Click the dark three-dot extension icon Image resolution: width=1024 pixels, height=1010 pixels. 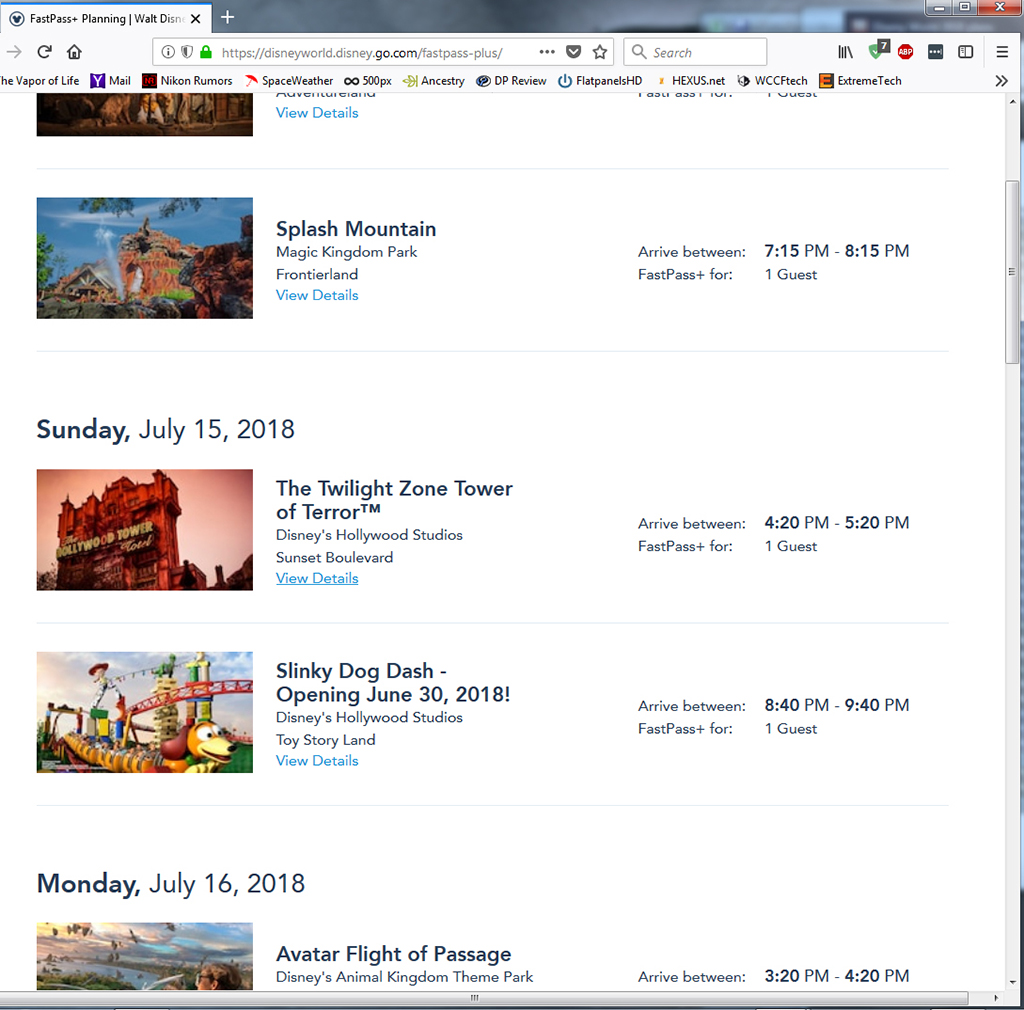(935, 52)
